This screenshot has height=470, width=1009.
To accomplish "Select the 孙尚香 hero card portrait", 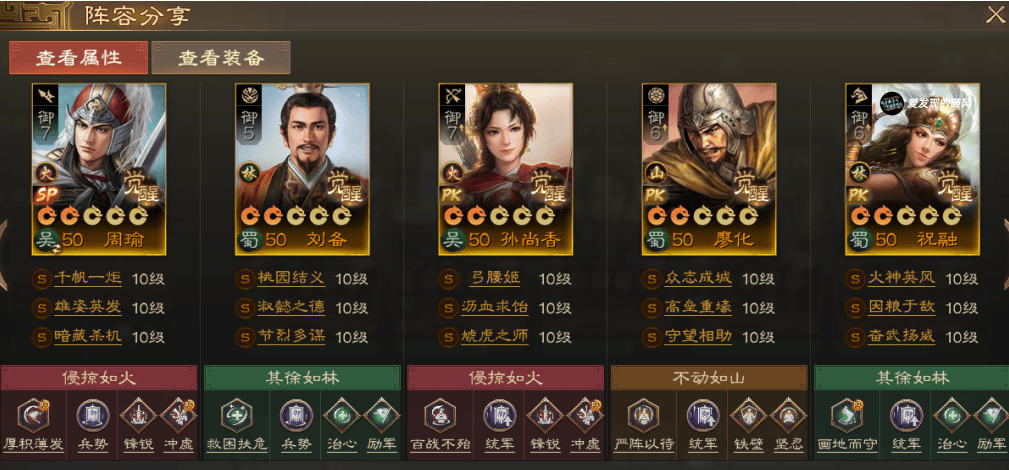I will point(505,169).
